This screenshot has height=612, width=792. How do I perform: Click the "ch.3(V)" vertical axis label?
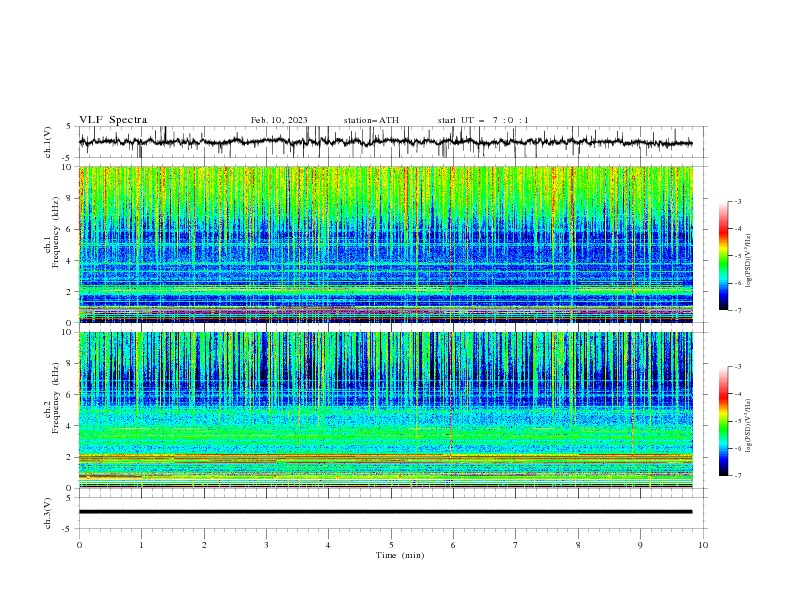pyautogui.click(x=48, y=513)
